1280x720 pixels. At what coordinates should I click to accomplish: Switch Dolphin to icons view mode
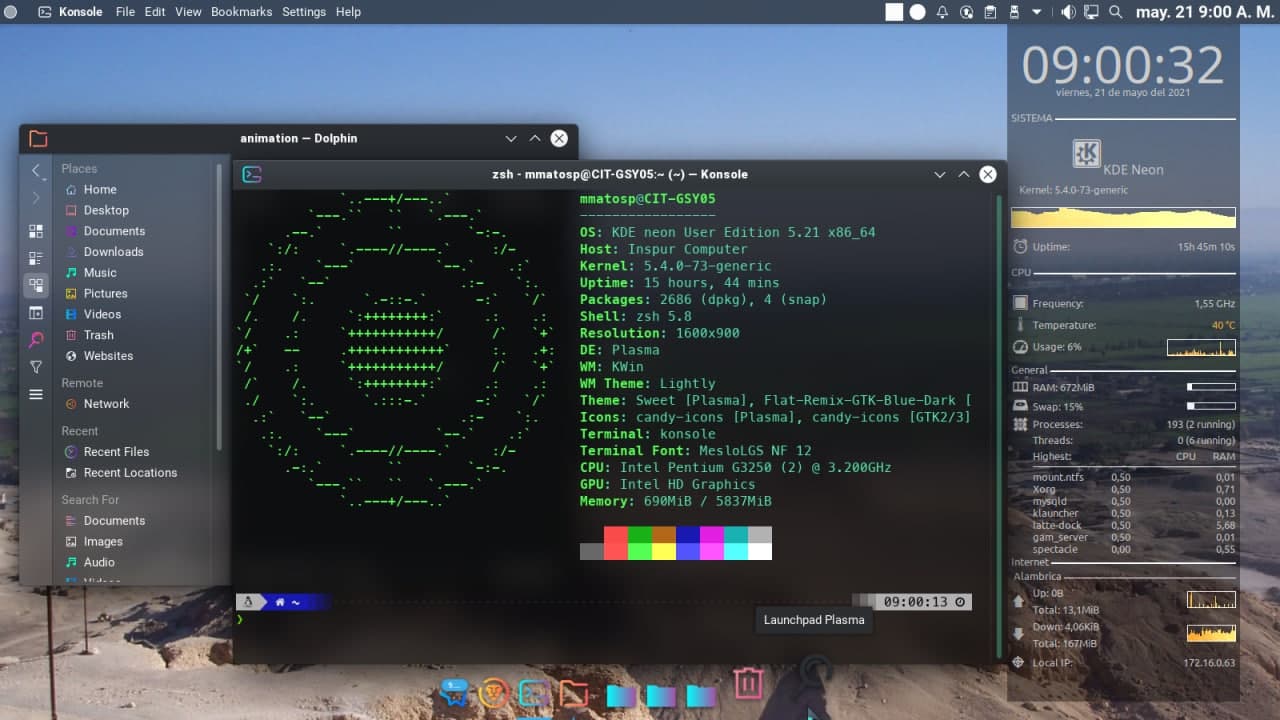pos(36,232)
